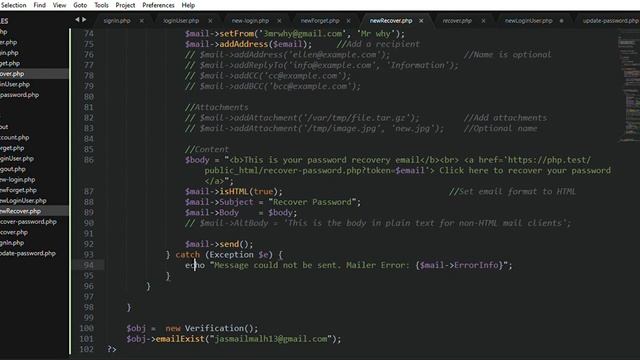Viewport: 640px width, 360px height.
Task: Click line number 86 in gutter
Action: (x=89, y=160)
